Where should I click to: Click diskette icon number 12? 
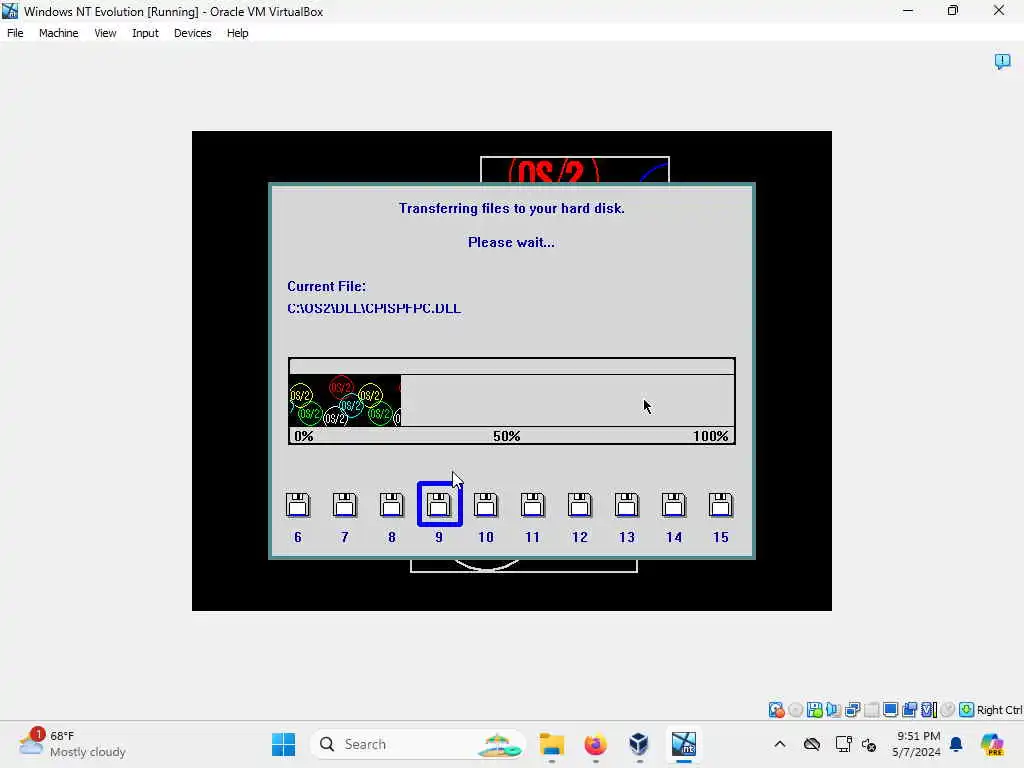coord(580,505)
